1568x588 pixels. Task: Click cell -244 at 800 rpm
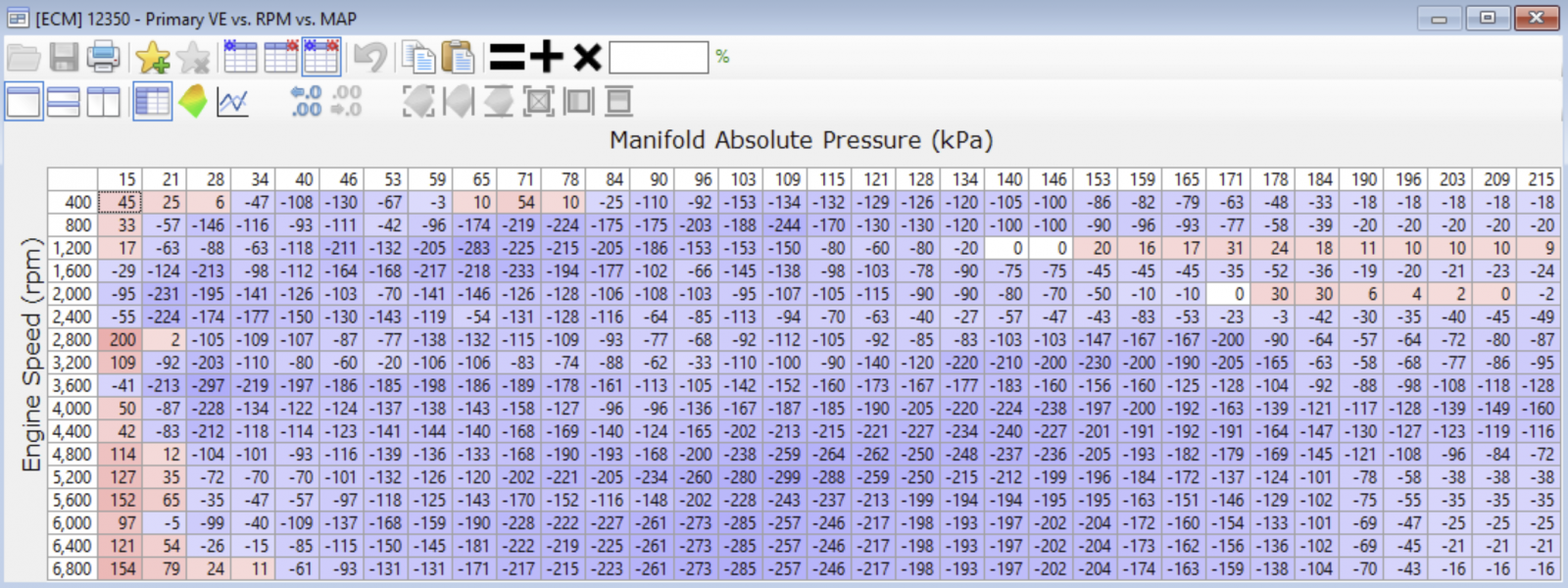point(783,225)
